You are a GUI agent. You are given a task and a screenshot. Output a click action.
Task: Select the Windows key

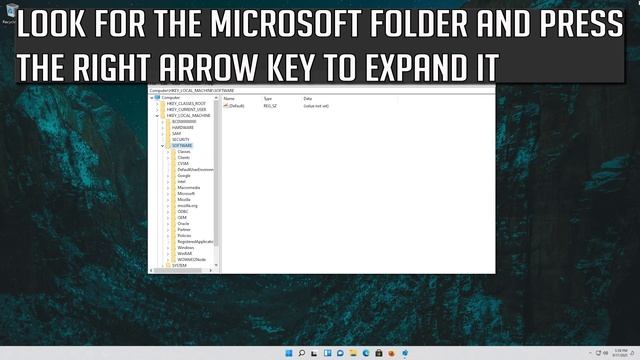pos(186,248)
